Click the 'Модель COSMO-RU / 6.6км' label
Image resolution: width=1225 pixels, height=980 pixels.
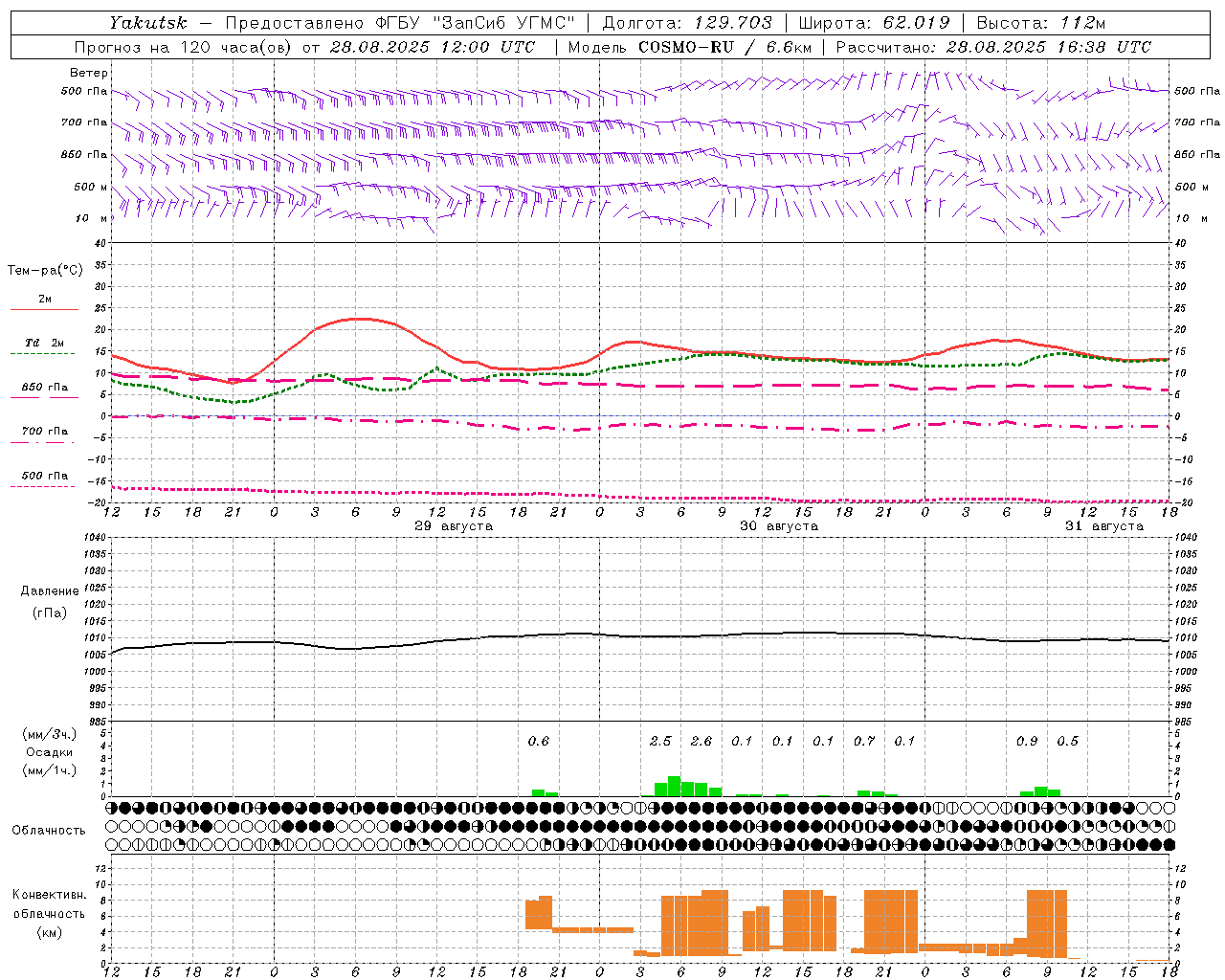pyautogui.click(x=690, y=47)
